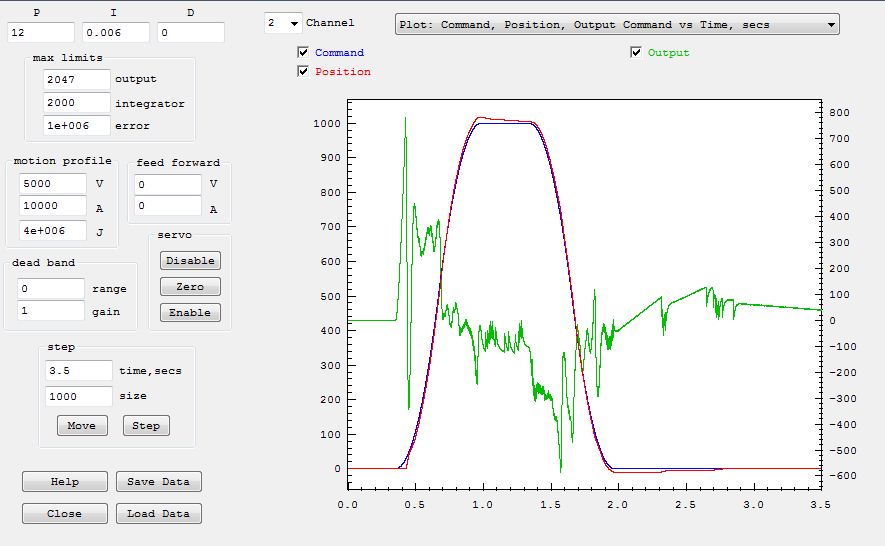Select the I gain input field
The height and width of the screenshot is (546, 885).
coord(115,32)
